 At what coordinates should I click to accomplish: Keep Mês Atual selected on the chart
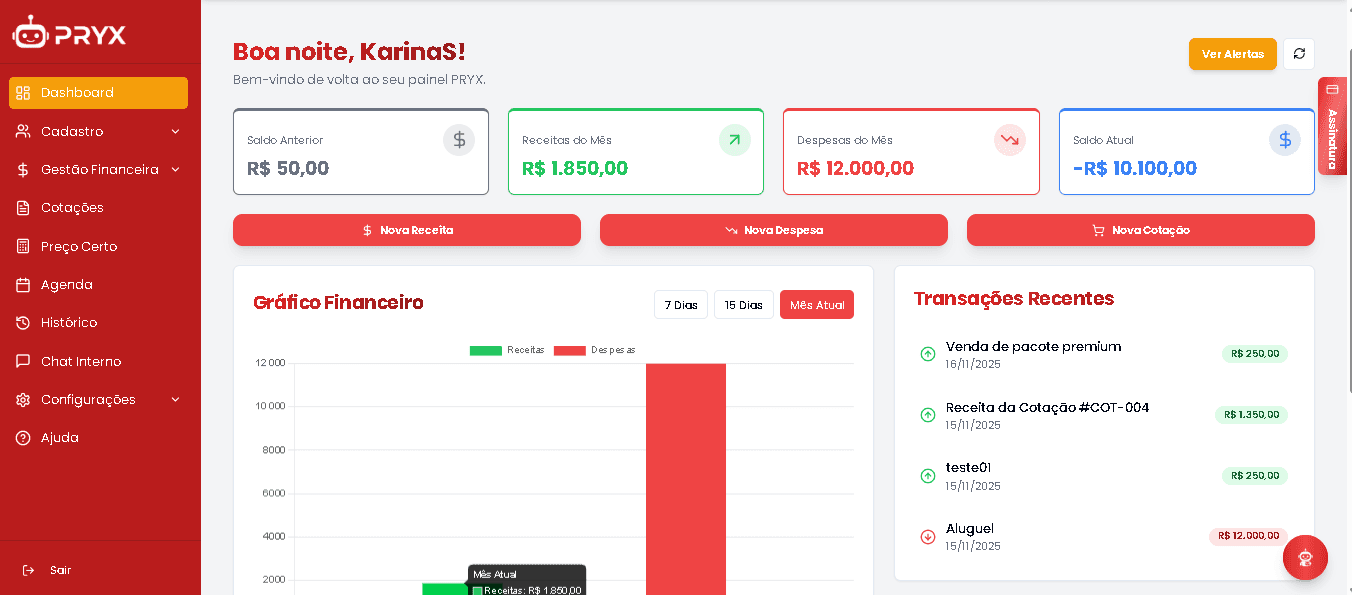[816, 304]
